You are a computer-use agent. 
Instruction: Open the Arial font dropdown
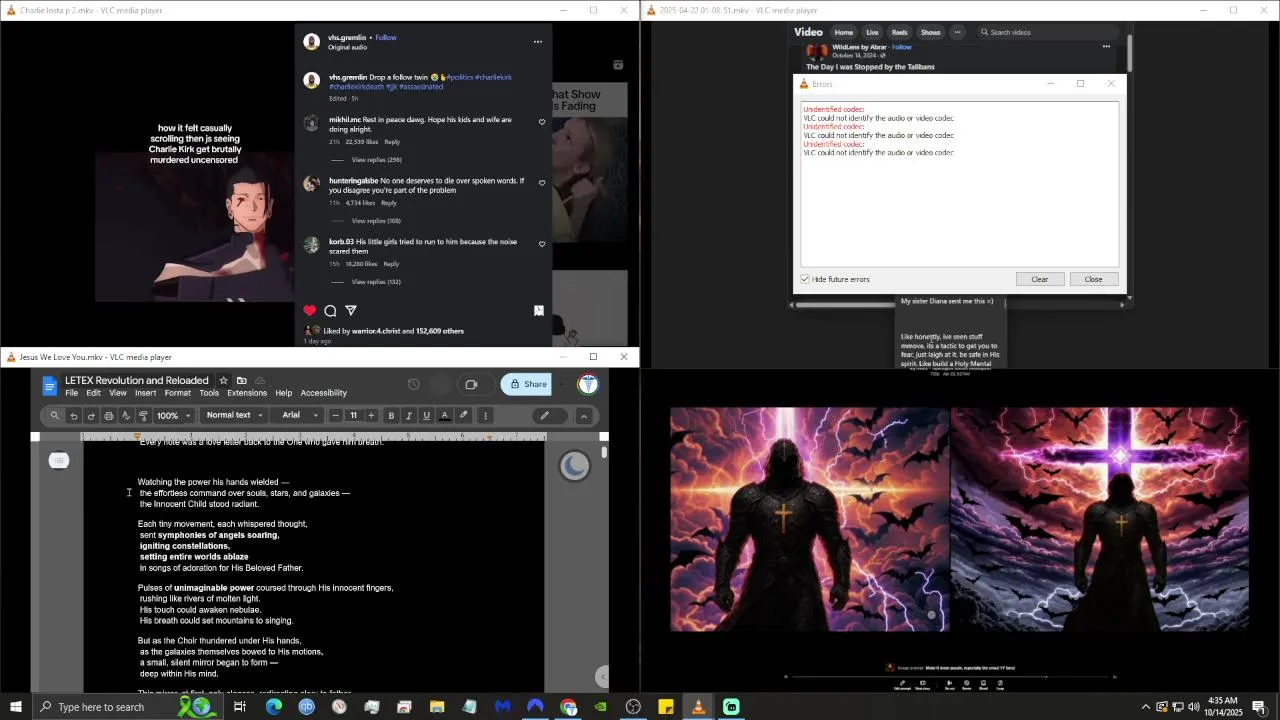(x=298, y=415)
